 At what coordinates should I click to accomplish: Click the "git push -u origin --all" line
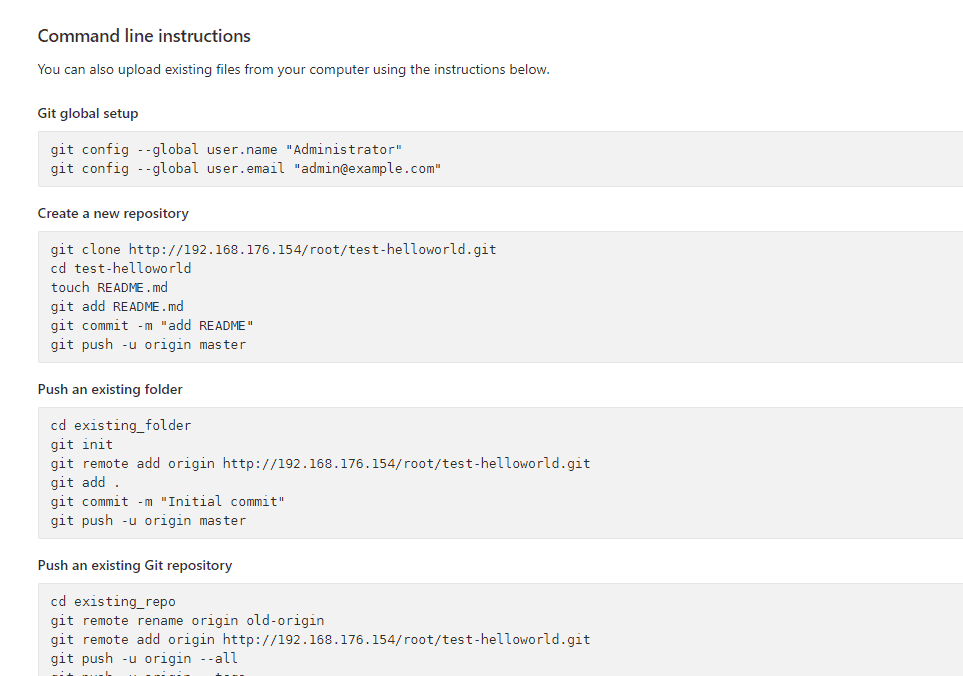[x=144, y=658]
